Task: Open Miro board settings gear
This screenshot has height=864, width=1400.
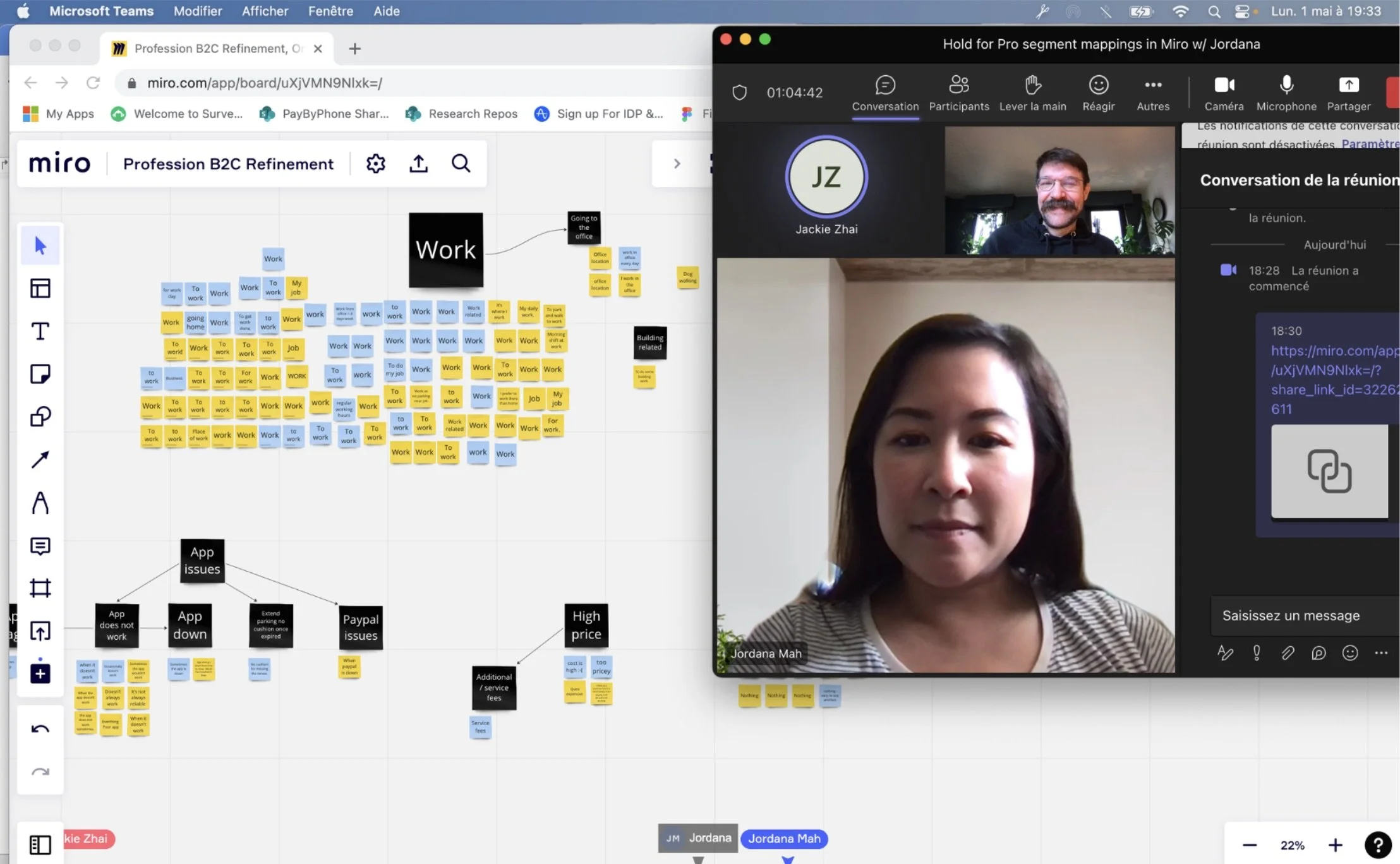Action: (375, 164)
